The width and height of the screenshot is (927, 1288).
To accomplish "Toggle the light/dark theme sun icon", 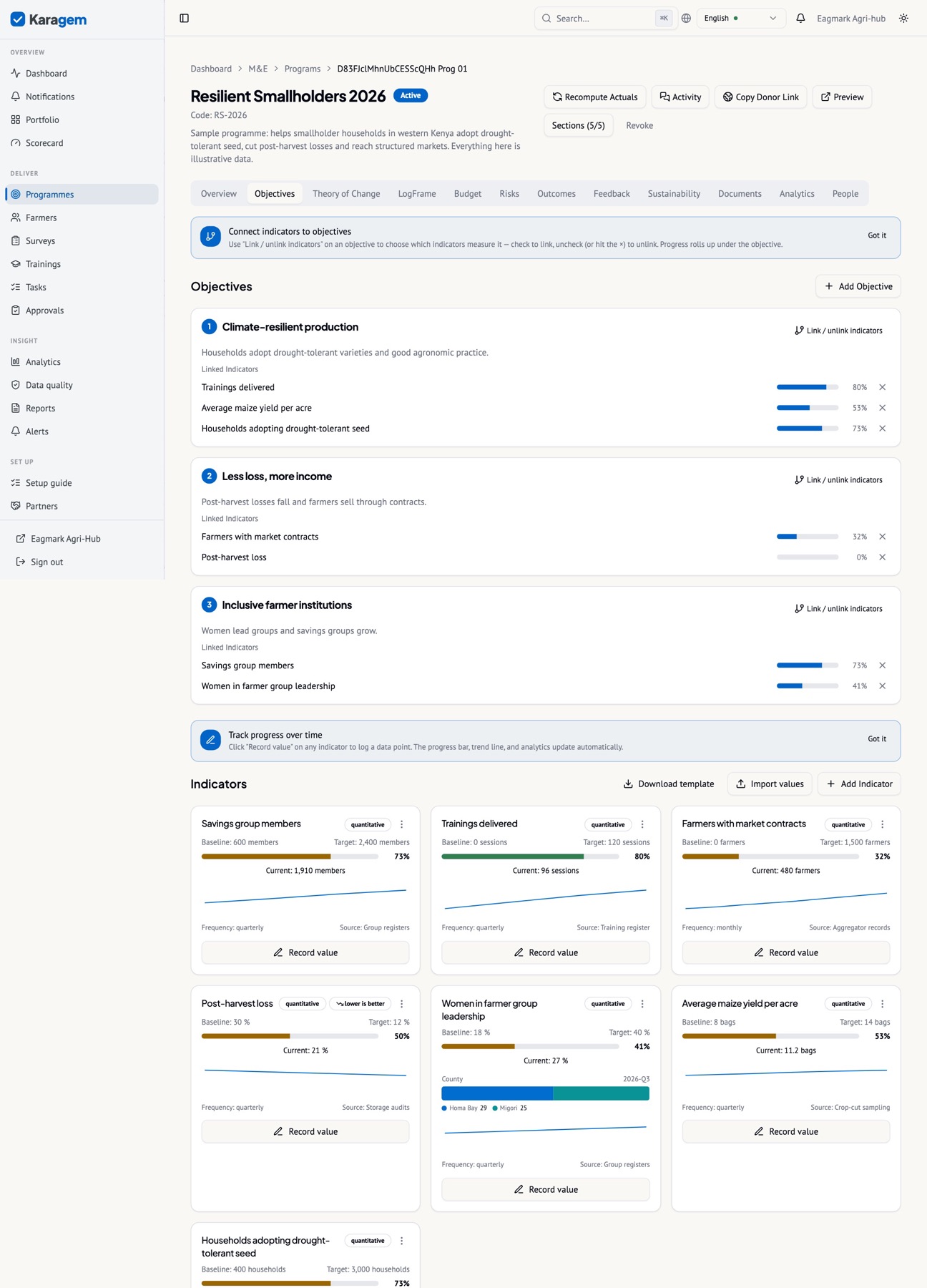I will pyautogui.click(x=903, y=18).
